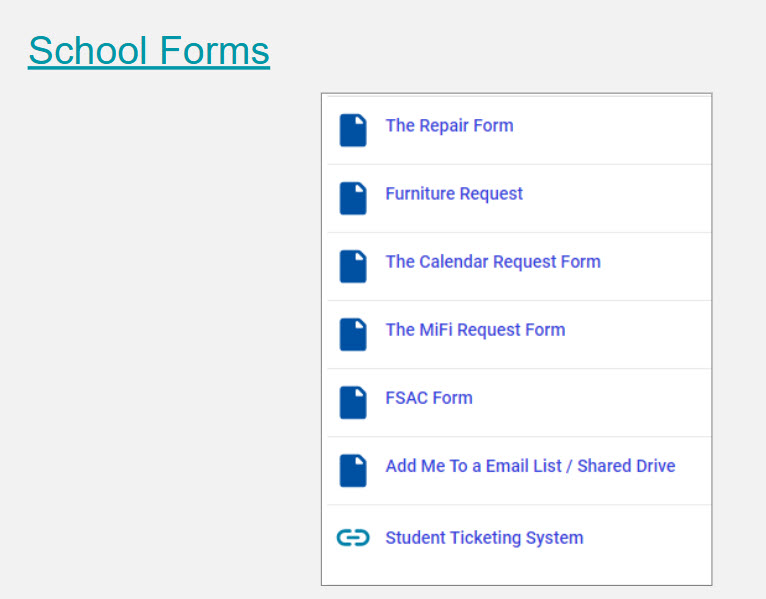Image resolution: width=766 pixels, height=599 pixels.
Task: Open the Student Ticketing System text link
Action: 484,538
